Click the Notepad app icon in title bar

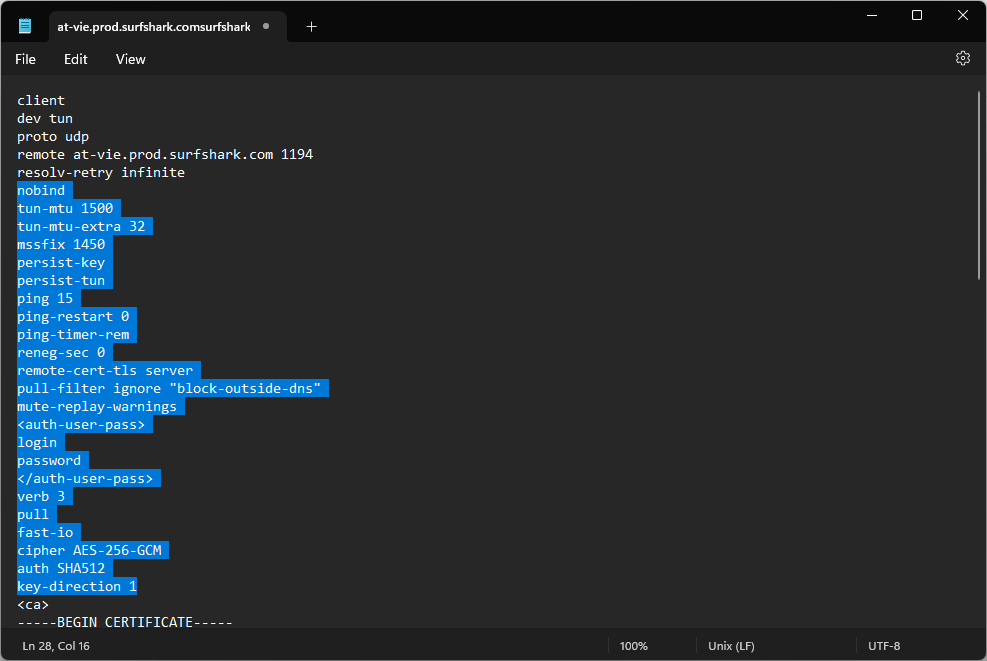[x=25, y=26]
